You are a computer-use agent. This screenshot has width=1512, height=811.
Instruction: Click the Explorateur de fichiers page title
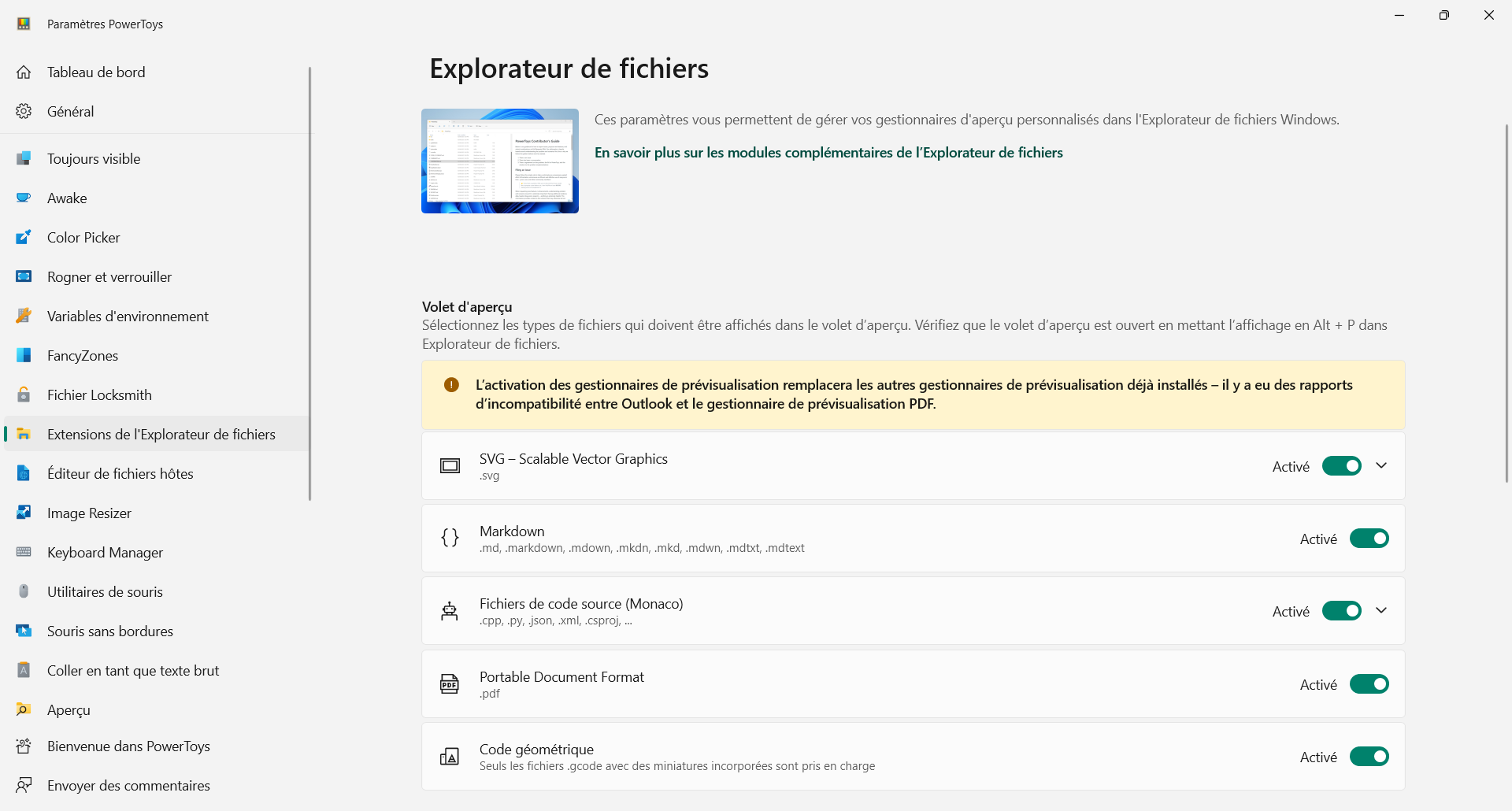[x=569, y=69]
